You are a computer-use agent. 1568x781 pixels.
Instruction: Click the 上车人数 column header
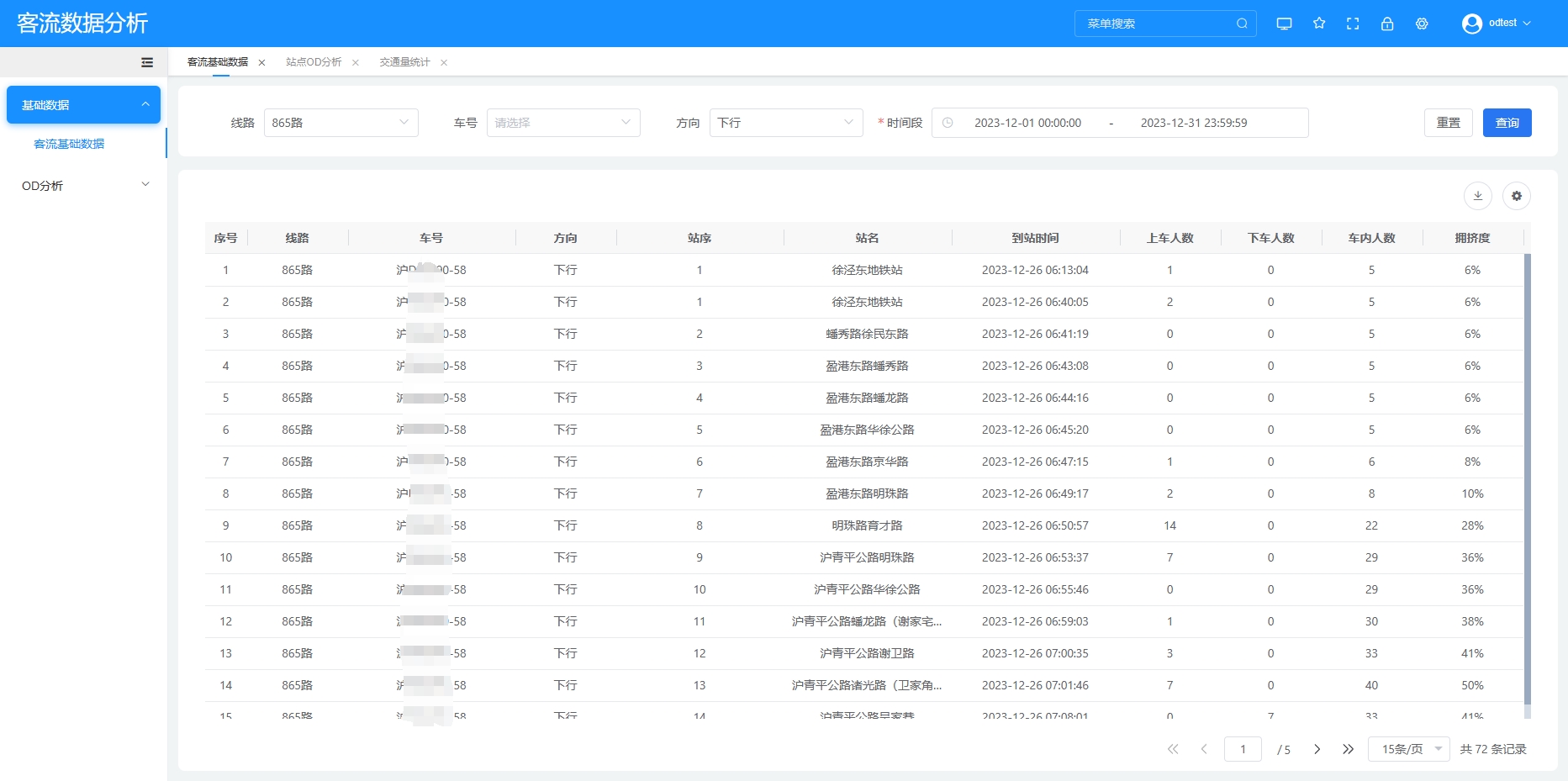pyautogui.click(x=1169, y=238)
